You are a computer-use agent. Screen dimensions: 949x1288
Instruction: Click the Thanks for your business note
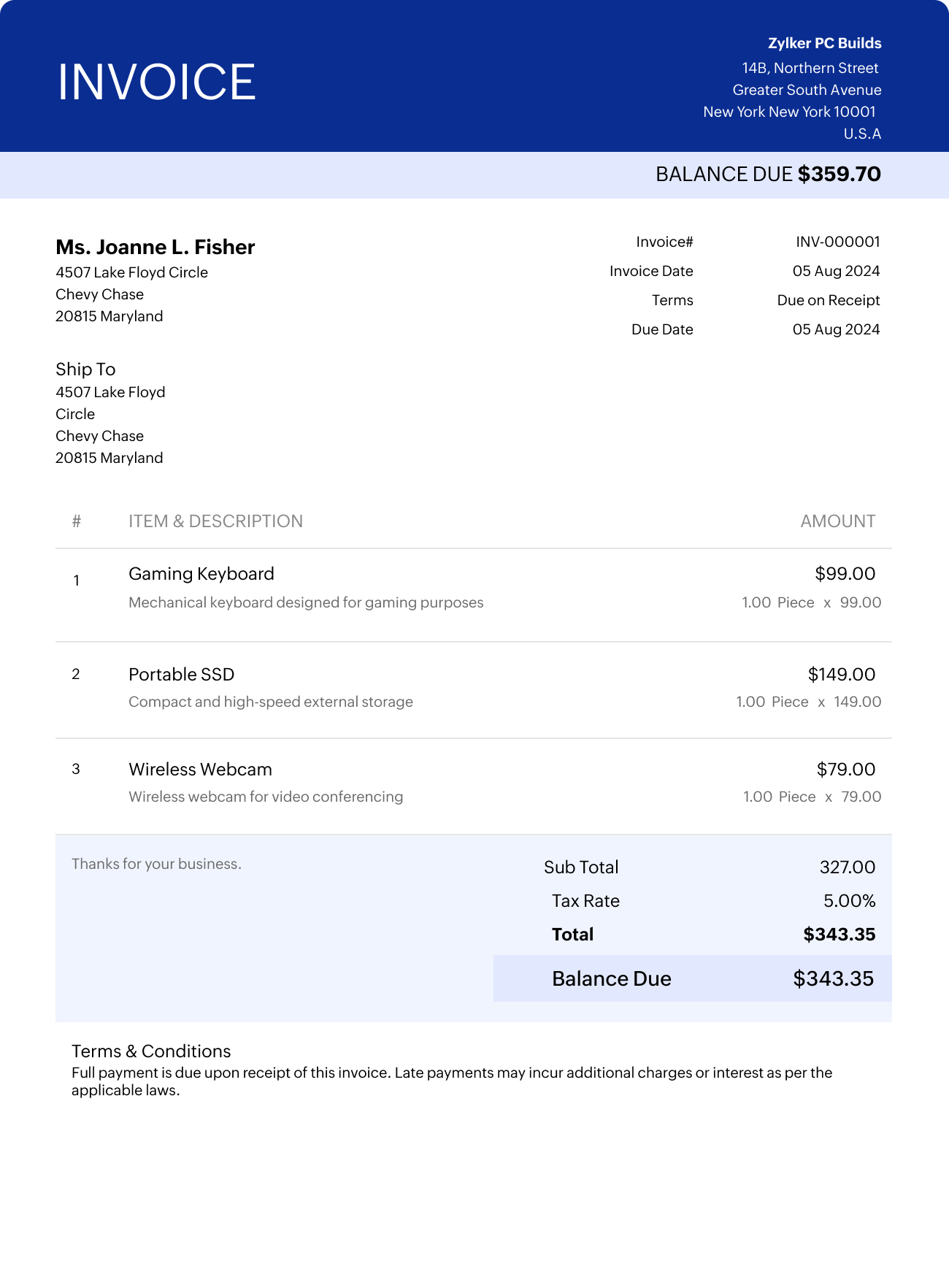coord(156,864)
